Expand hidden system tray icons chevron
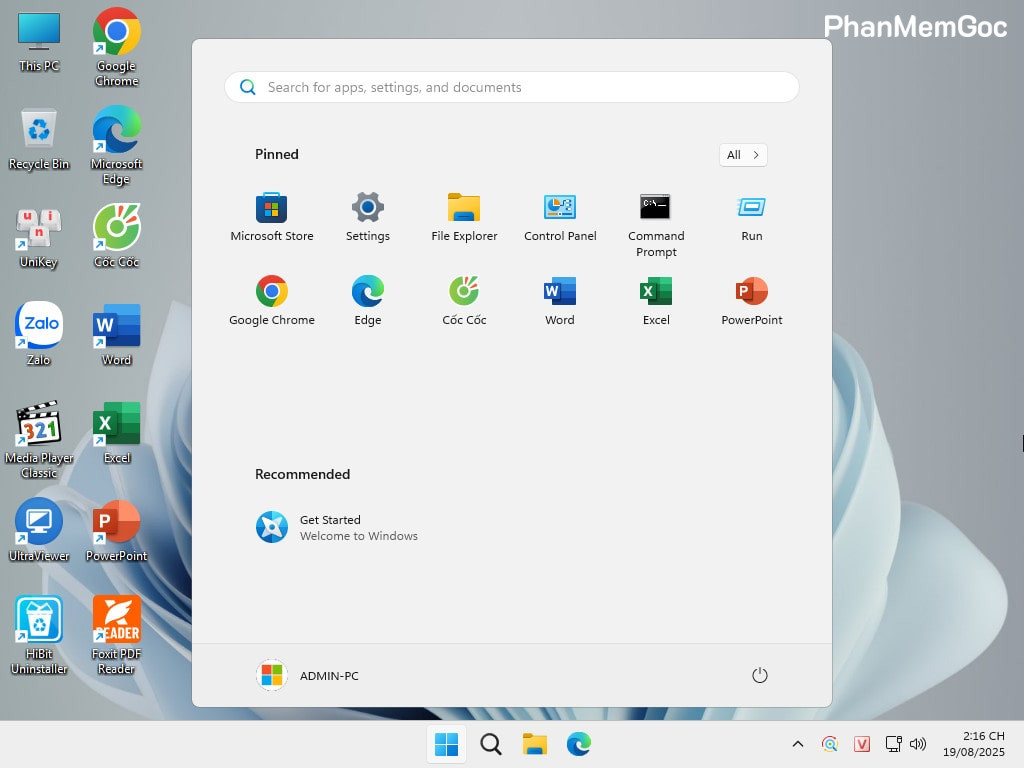 (x=797, y=744)
